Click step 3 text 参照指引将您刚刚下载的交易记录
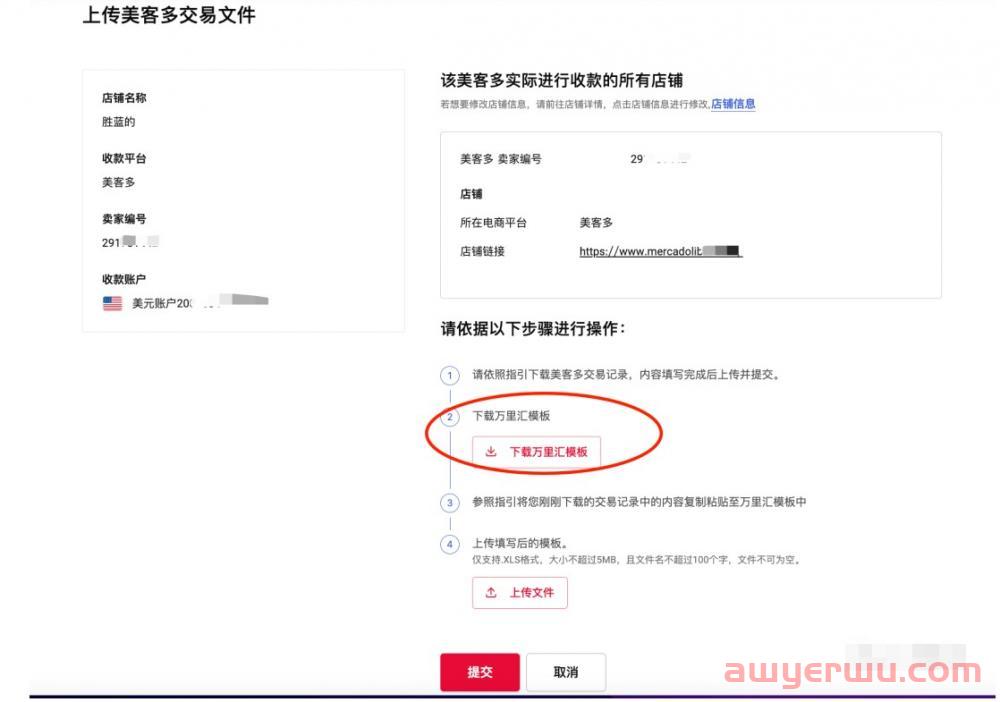This screenshot has height=702, width=1000. [x=639, y=502]
